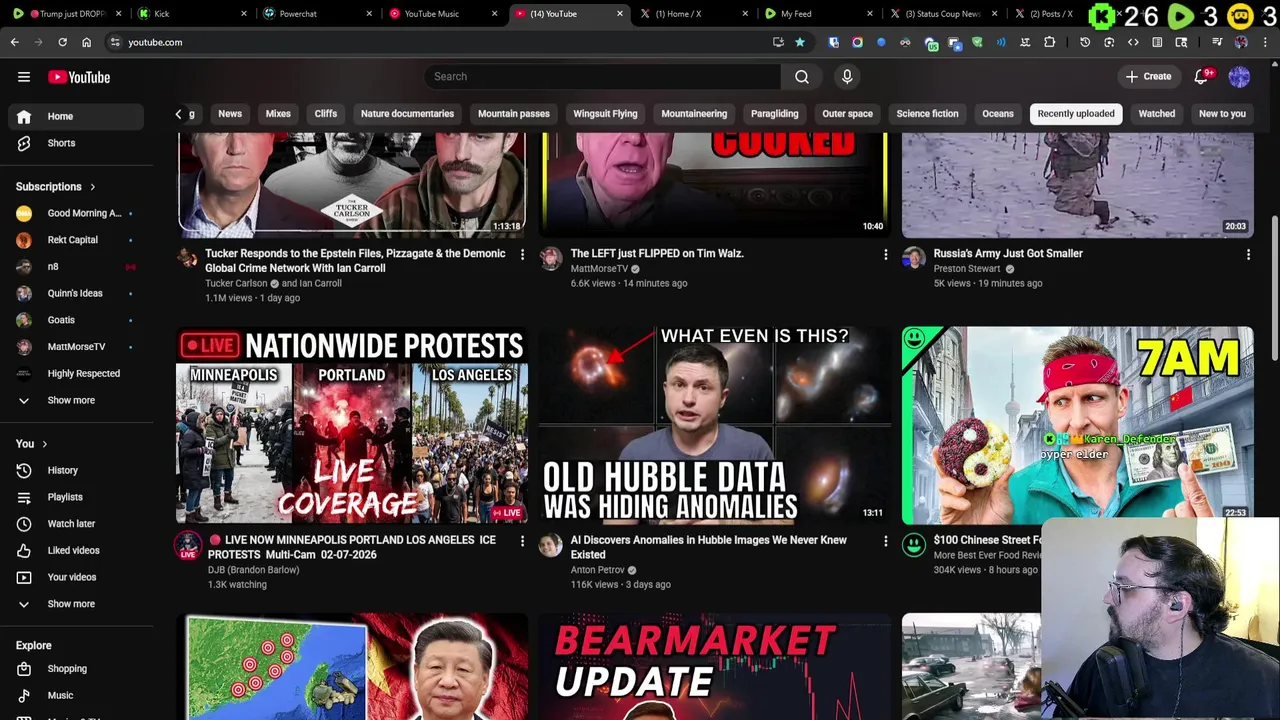Select the Wingsuit Flying chip
Image resolution: width=1280 pixels, height=720 pixels.
point(605,113)
